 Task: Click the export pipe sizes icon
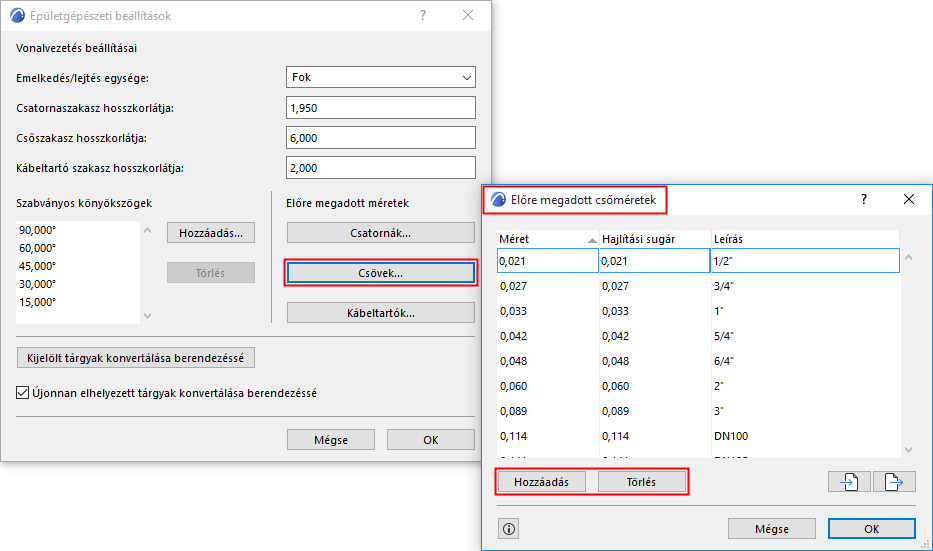tap(894, 481)
